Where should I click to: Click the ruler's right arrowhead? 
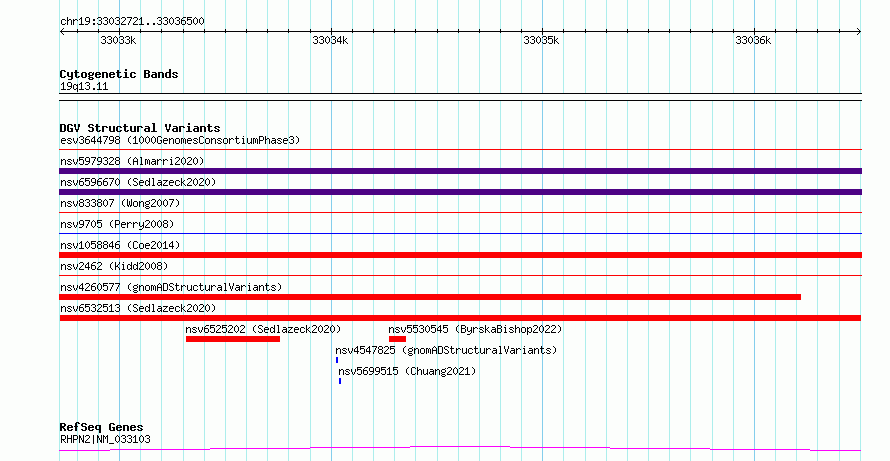point(859,32)
